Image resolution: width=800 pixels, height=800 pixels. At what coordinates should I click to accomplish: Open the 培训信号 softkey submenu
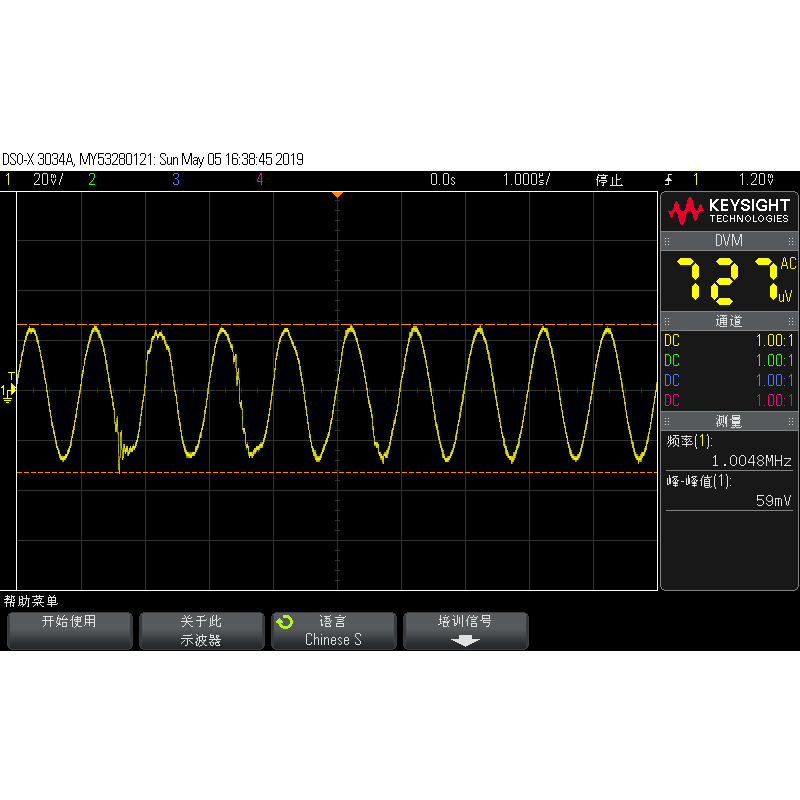(465, 631)
